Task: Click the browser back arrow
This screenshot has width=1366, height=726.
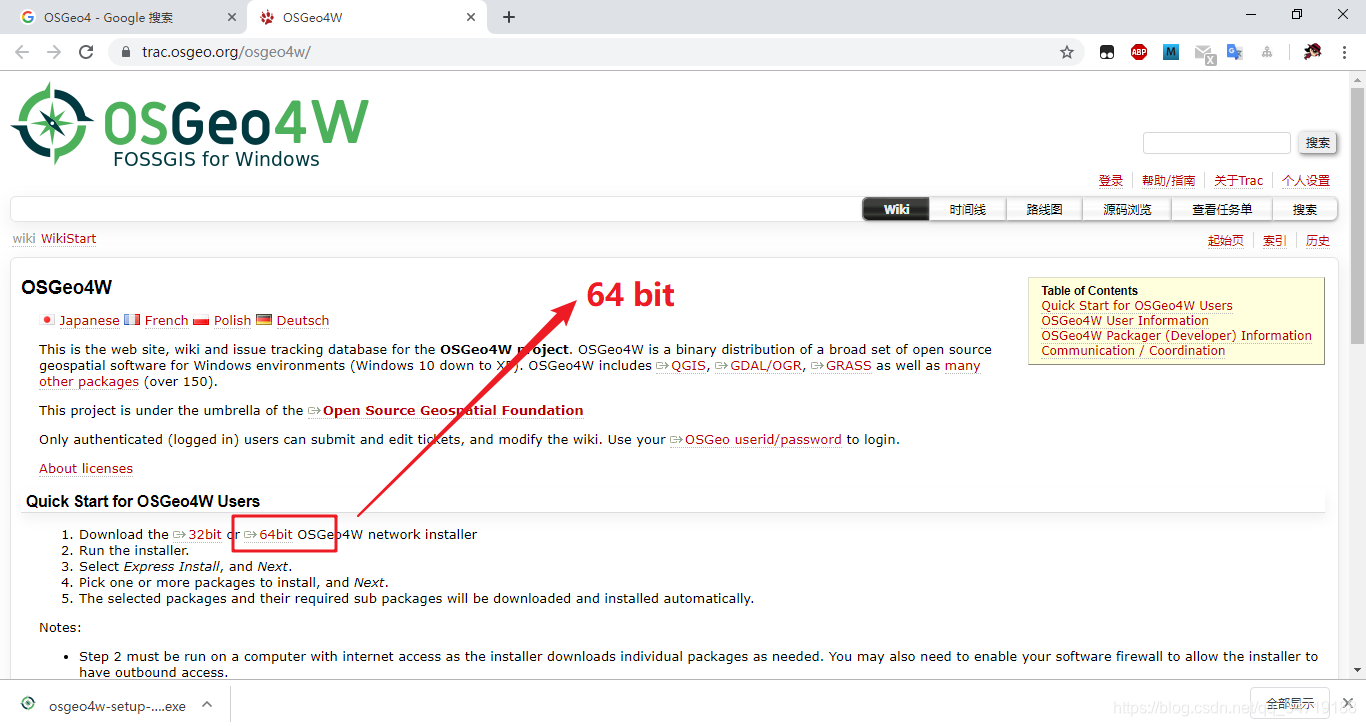Action: click(22, 52)
